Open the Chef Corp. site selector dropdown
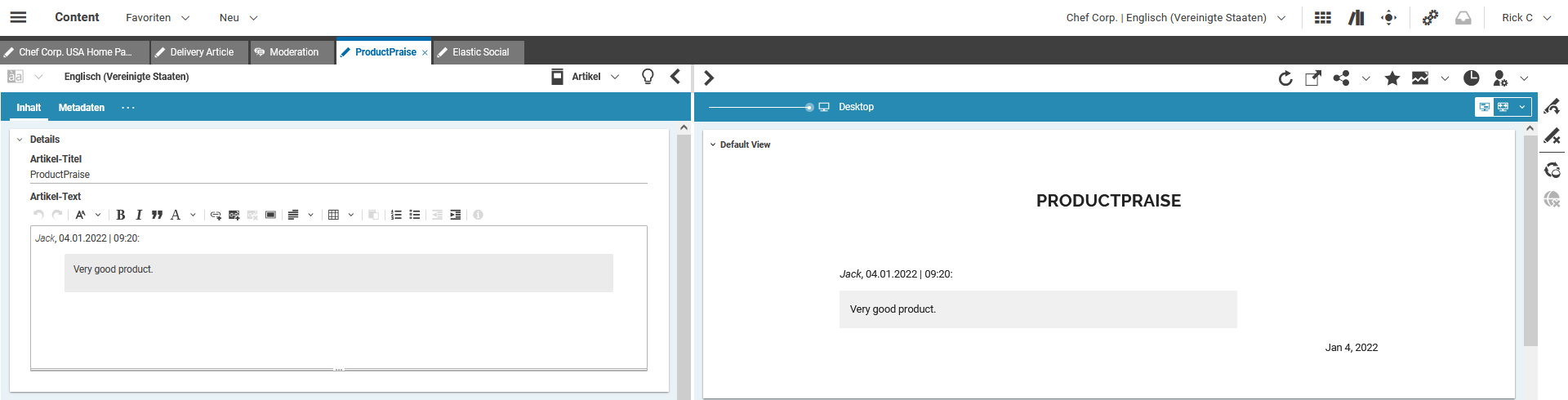1568x400 pixels. 1175,18
